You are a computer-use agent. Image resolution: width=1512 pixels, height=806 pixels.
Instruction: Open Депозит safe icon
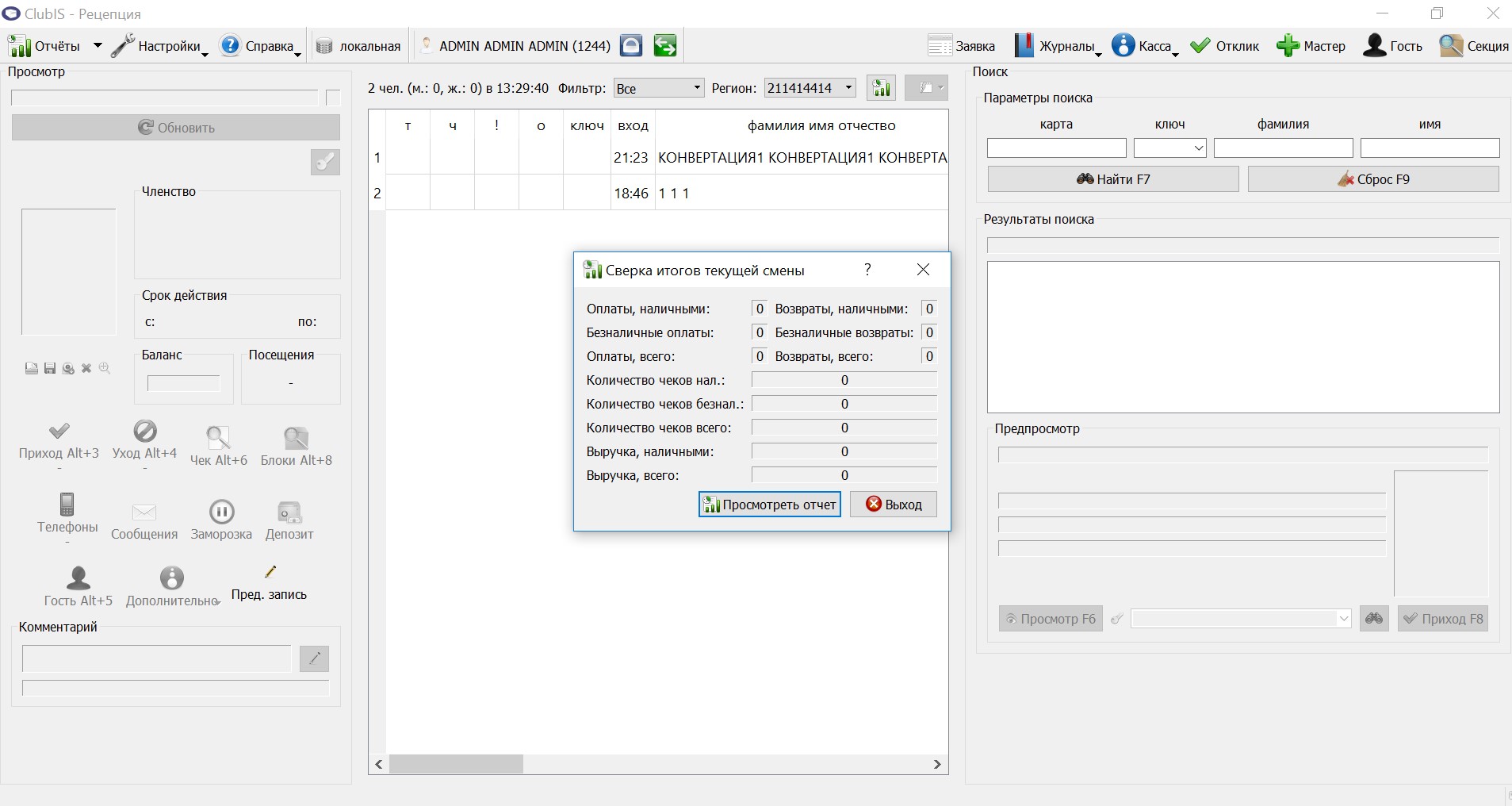tap(289, 512)
